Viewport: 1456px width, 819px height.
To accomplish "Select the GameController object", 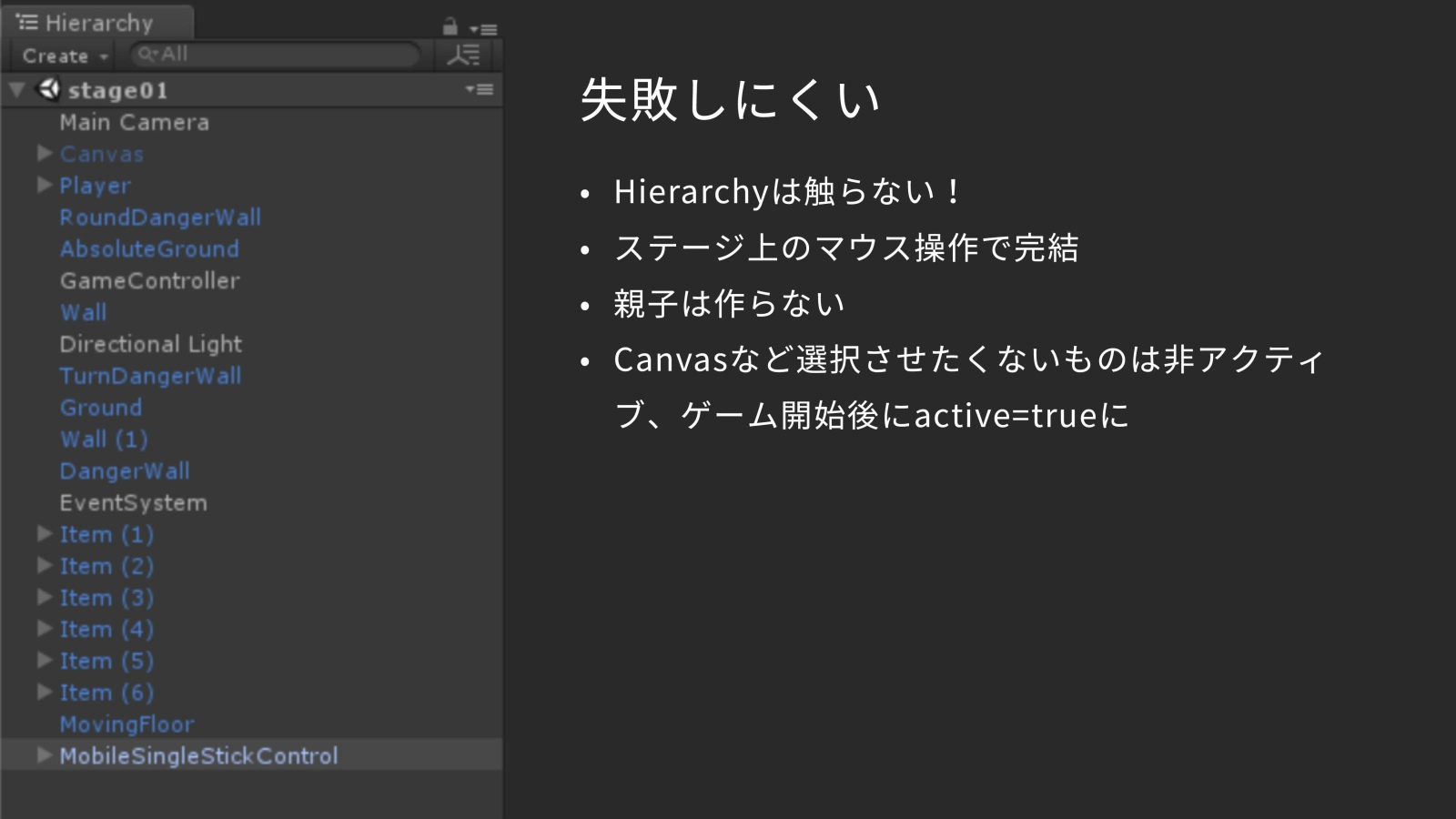I will pyautogui.click(x=149, y=281).
